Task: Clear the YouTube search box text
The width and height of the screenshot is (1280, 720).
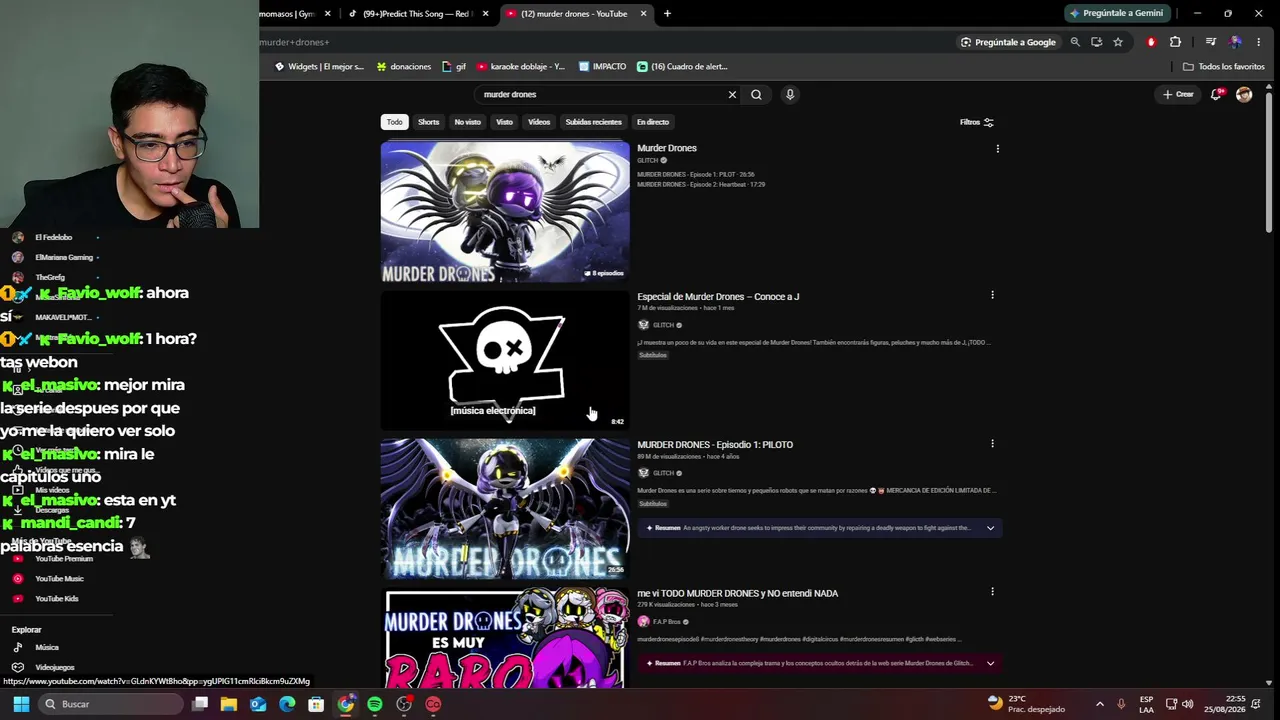Action: pyautogui.click(x=732, y=94)
